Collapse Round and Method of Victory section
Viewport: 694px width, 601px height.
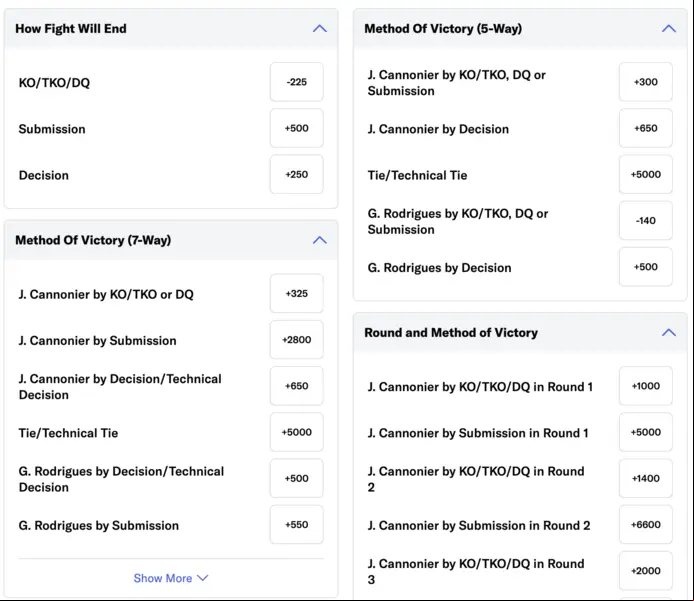[669, 333]
